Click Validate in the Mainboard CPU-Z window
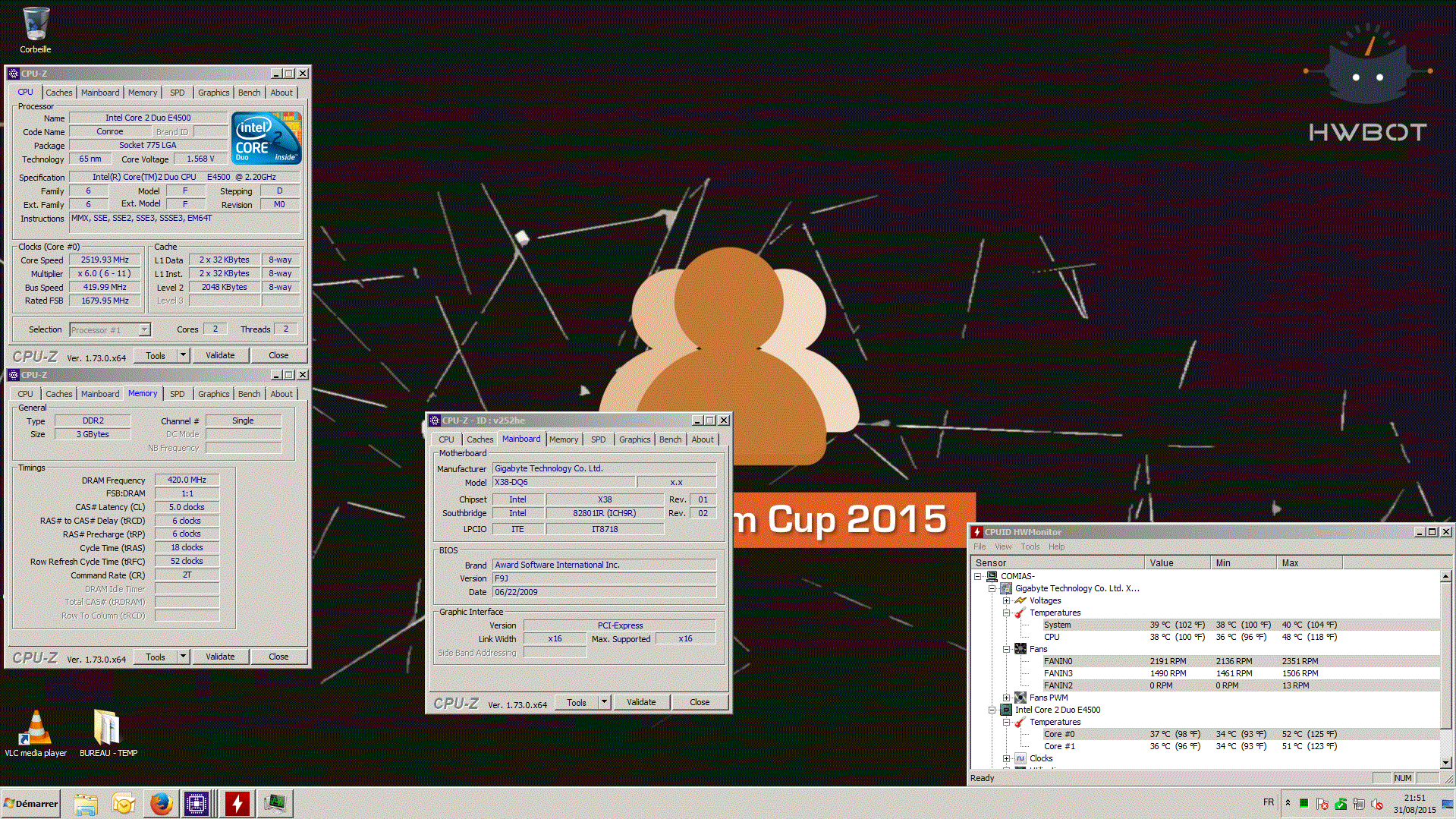This screenshot has height=819, width=1456. click(641, 702)
